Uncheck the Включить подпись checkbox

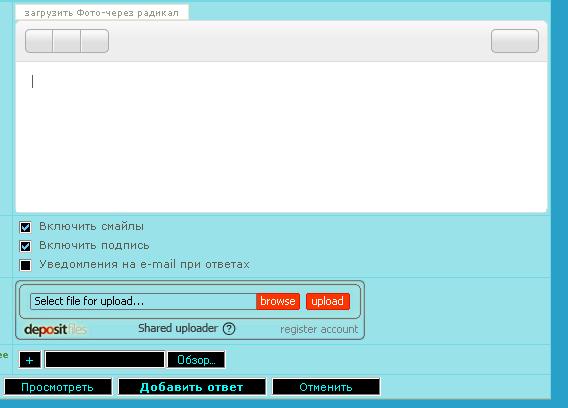[x=25, y=246]
